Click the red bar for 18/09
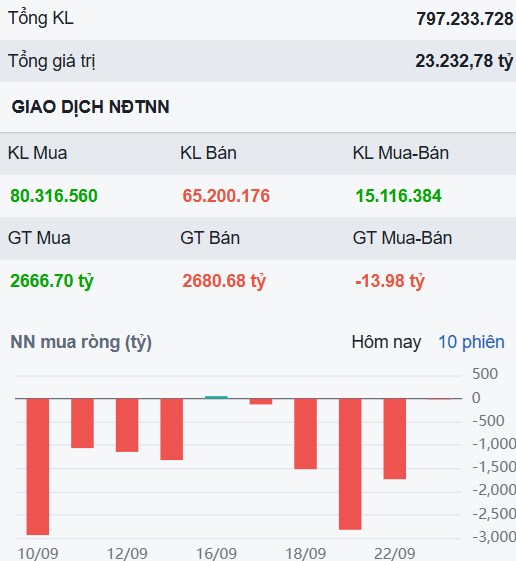Image resolution: width=516 pixels, height=561 pixels. click(306, 434)
